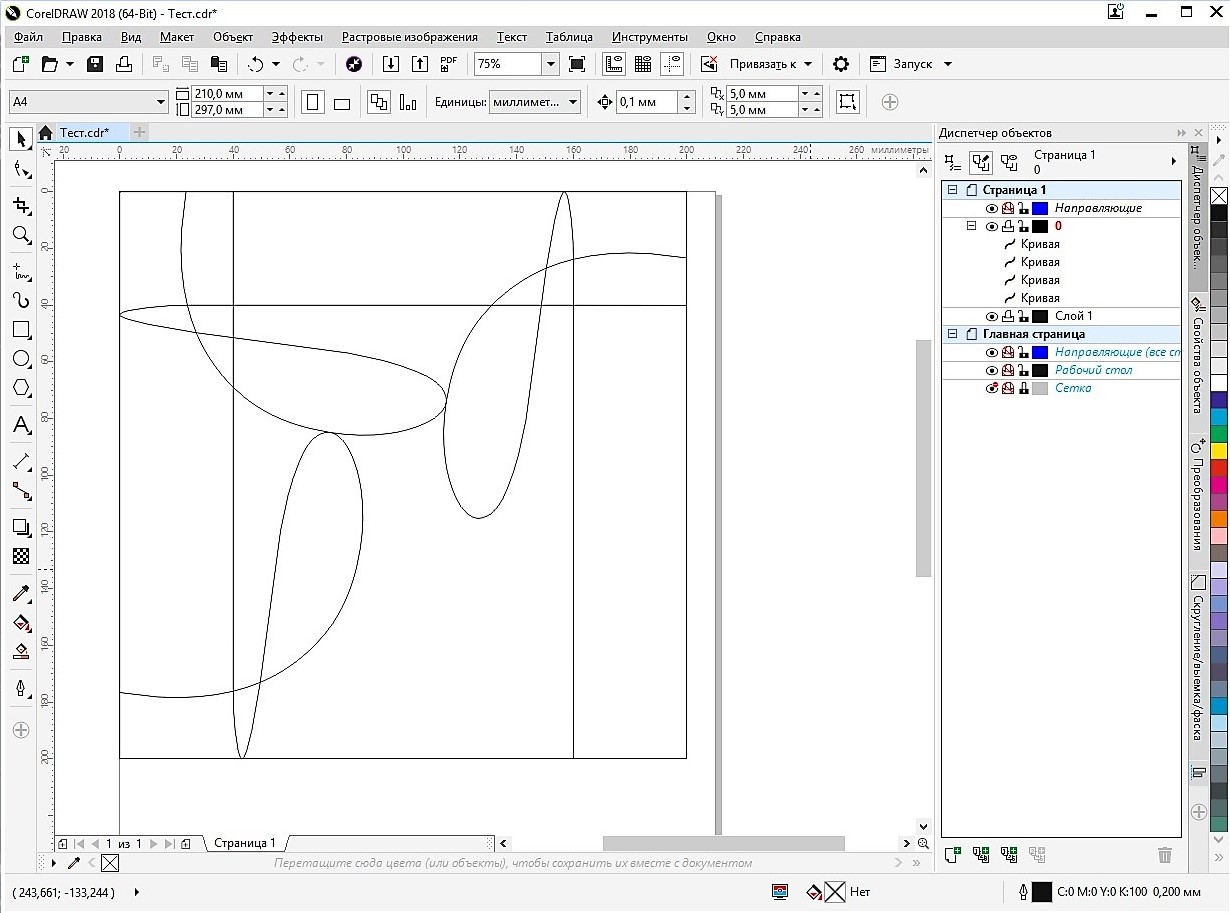1230x913 pixels.
Task: Pick the red swatch in the color palette
Action: [x=1218, y=468]
